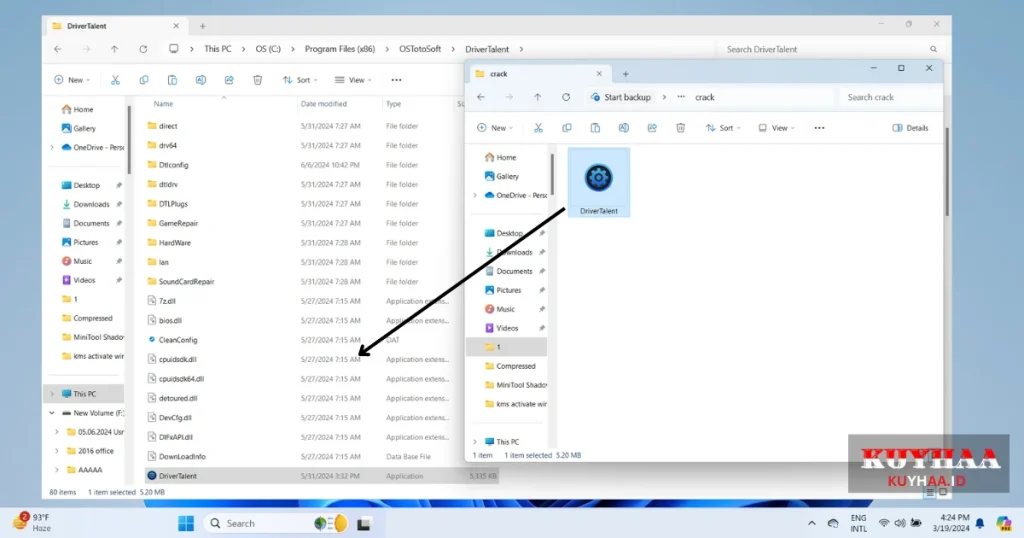Viewport: 1024px width, 538px height.
Task: Add new tab in crack window
Action: (625, 74)
